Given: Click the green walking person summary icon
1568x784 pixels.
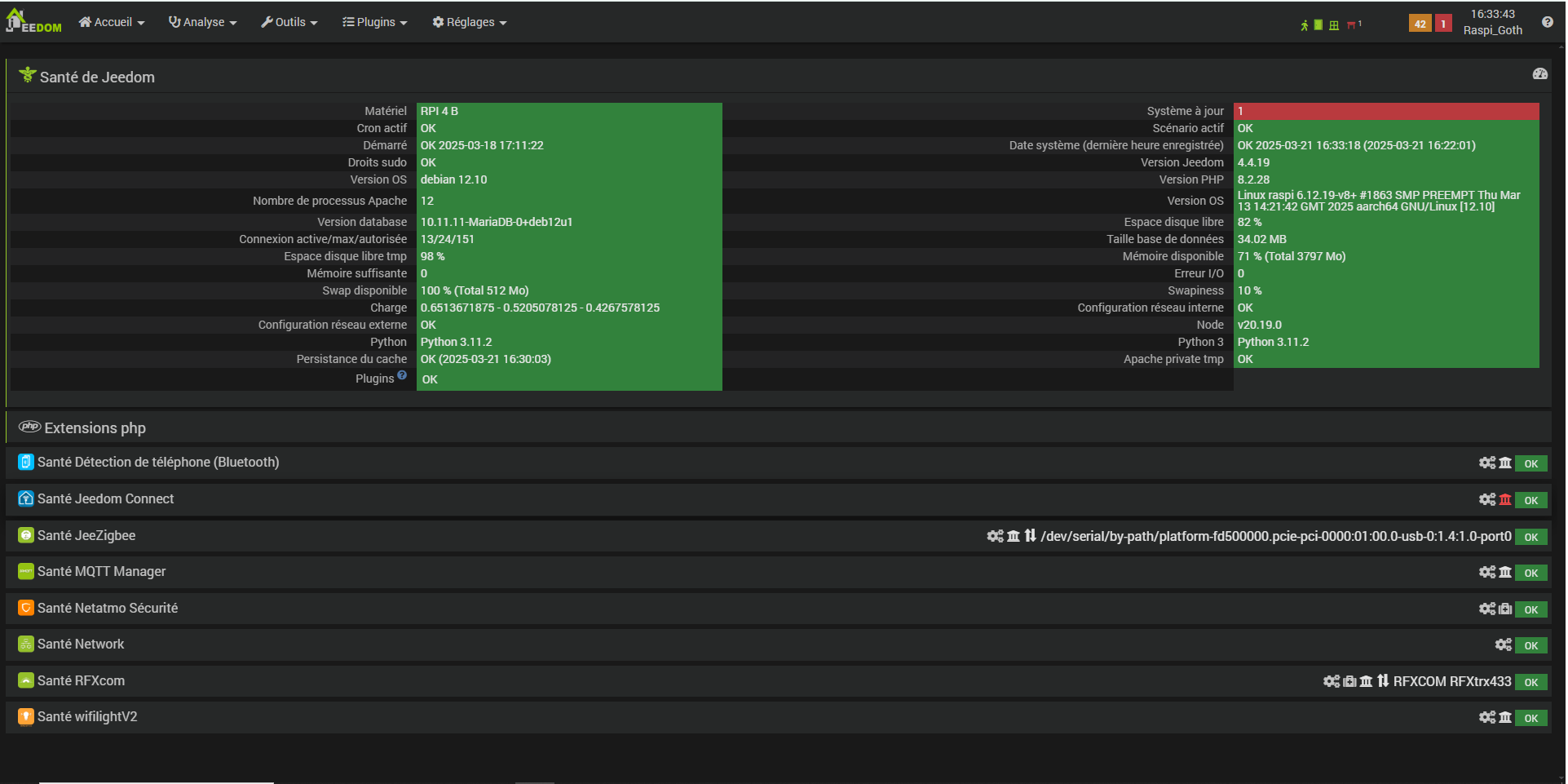Looking at the screenshot, I should click(1305, 25).
